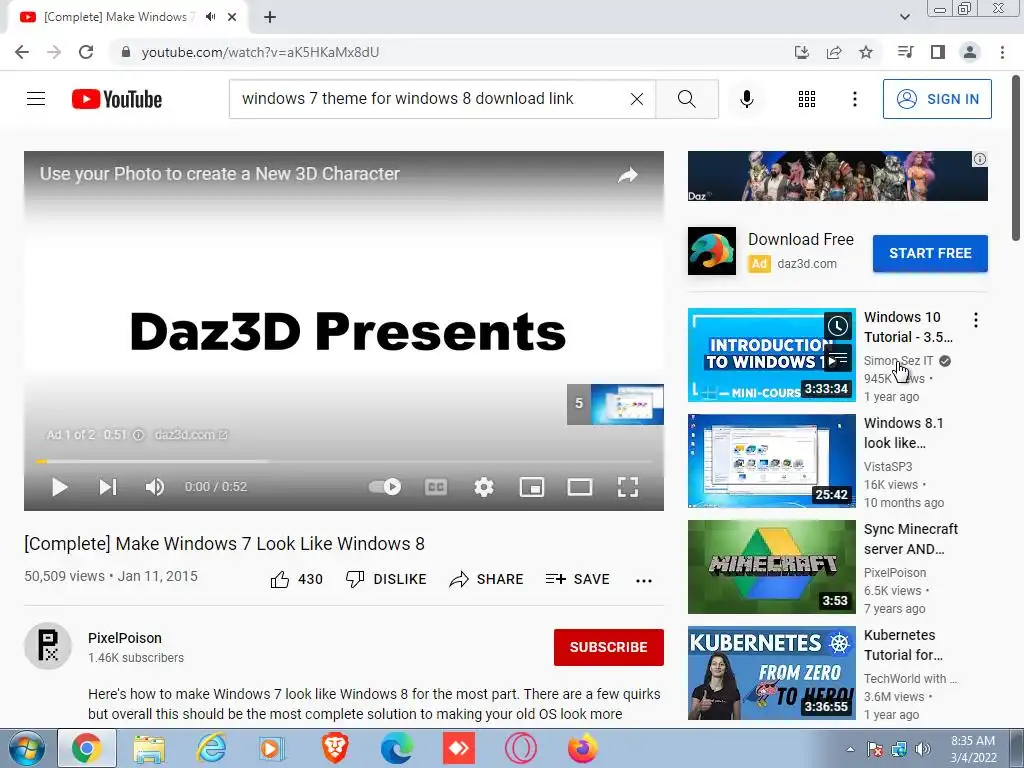Open a new browser tab
This screenshot has width=1024, height=768.
[x=270, y=18]
